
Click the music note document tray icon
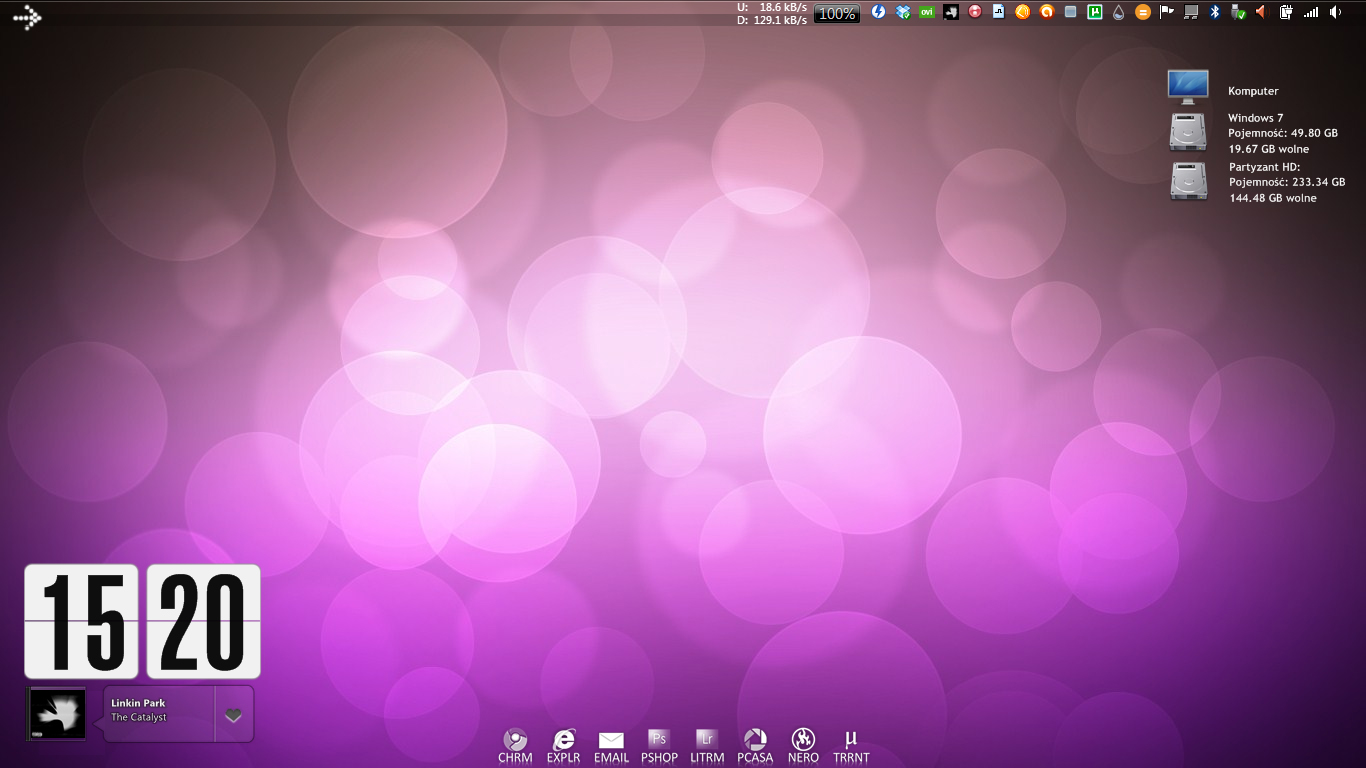[998, 12]
